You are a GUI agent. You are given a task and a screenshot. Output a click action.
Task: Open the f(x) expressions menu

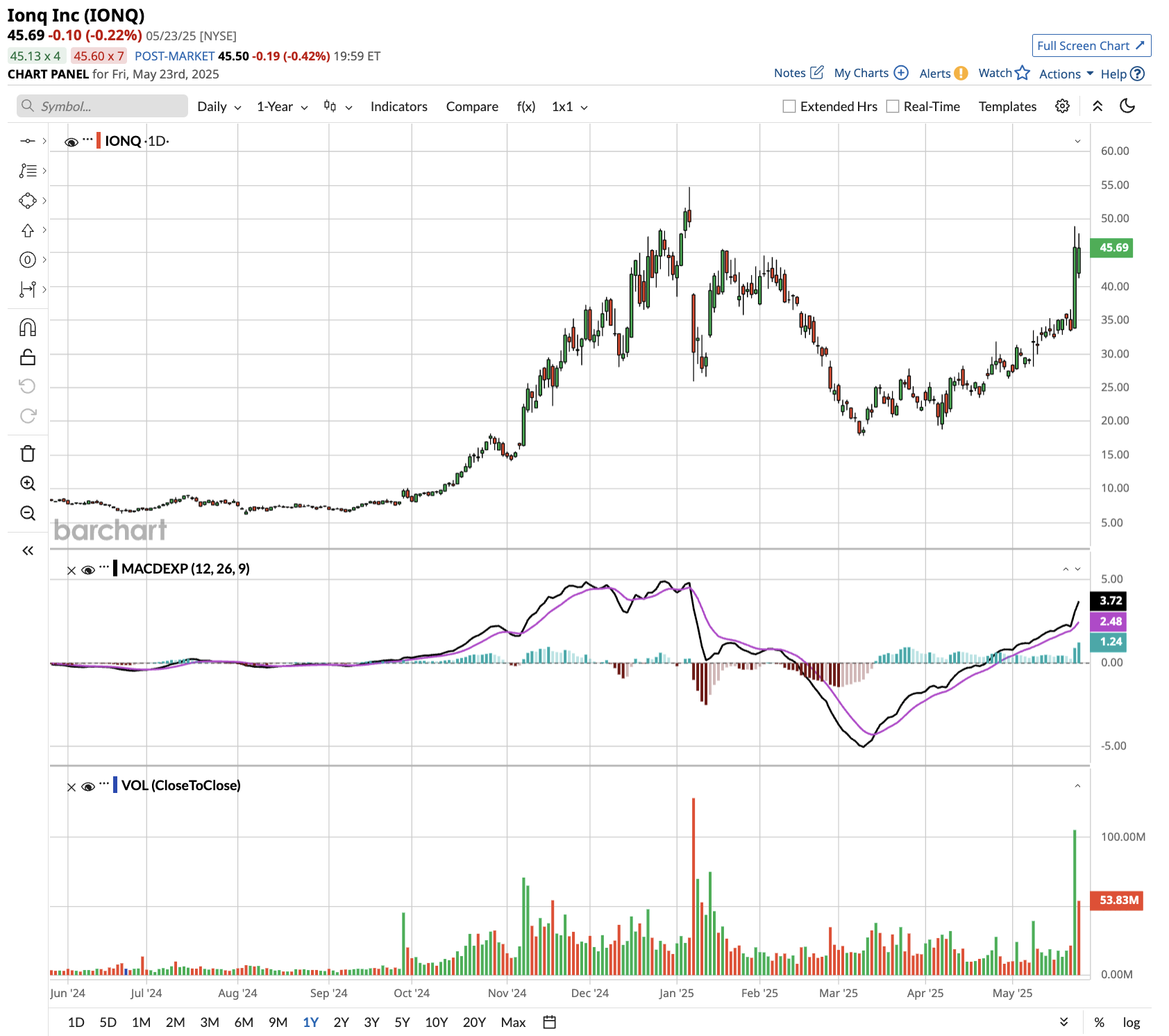[x=526, y=106]
